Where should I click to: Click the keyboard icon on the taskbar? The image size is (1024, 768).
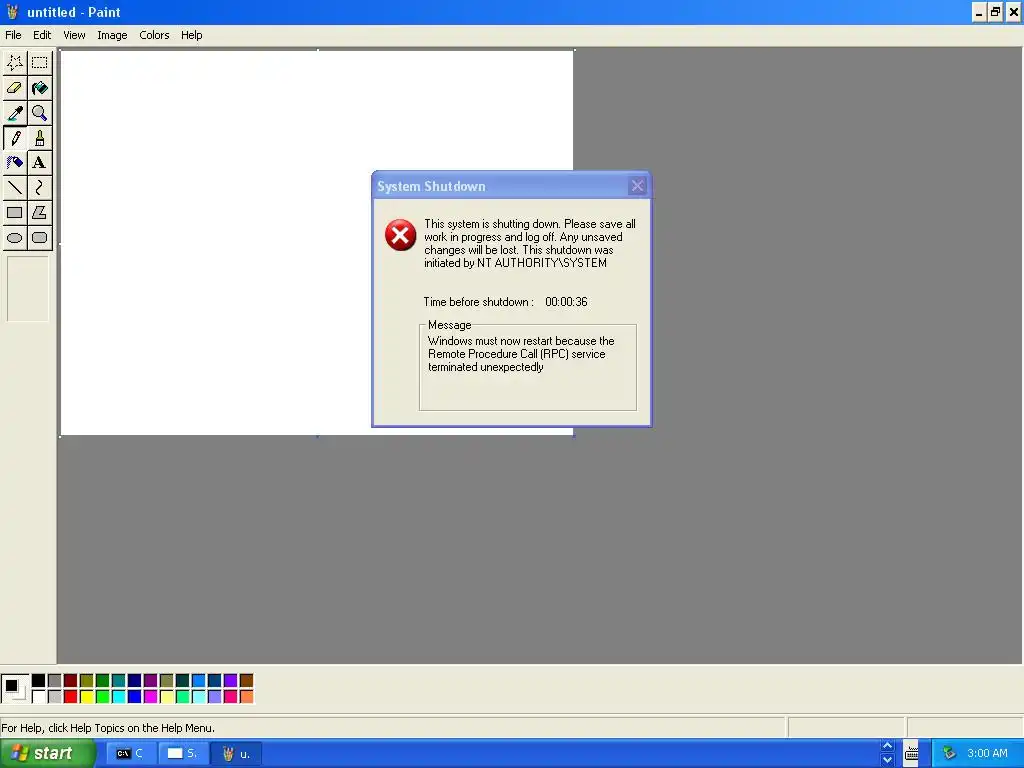pos(912,753)
